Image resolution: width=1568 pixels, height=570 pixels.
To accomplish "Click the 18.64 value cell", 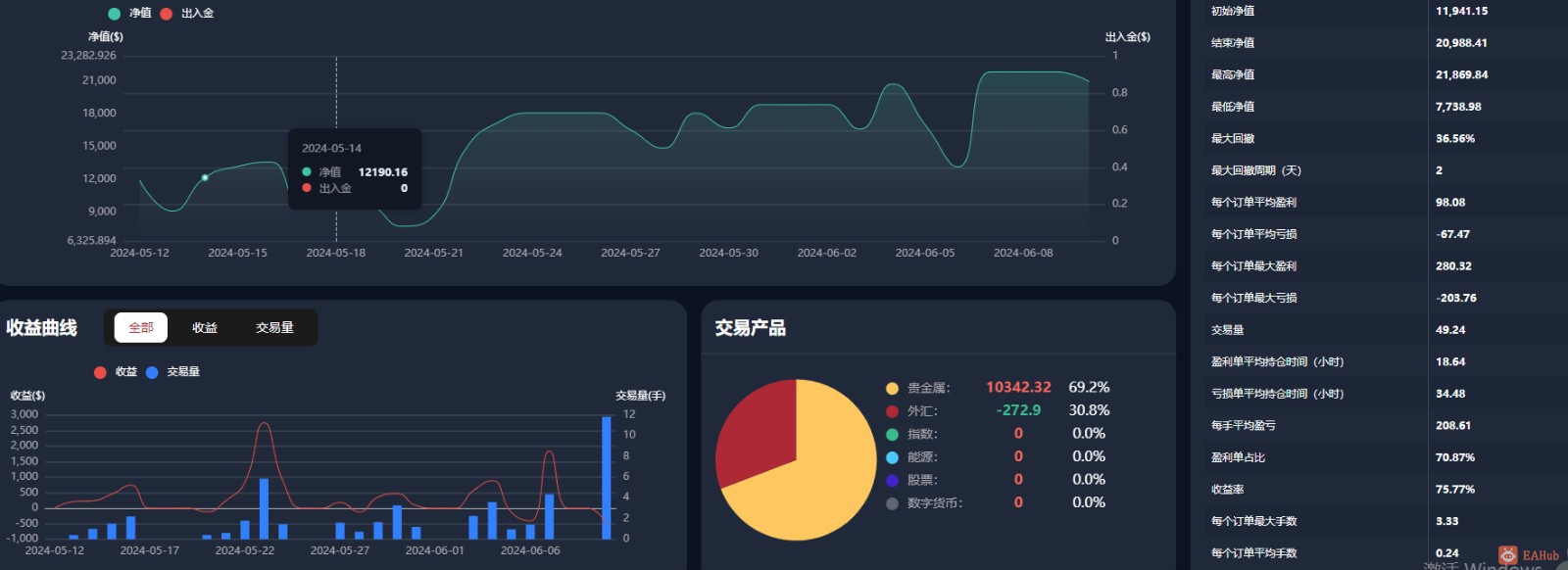I will coord(1450,361).
